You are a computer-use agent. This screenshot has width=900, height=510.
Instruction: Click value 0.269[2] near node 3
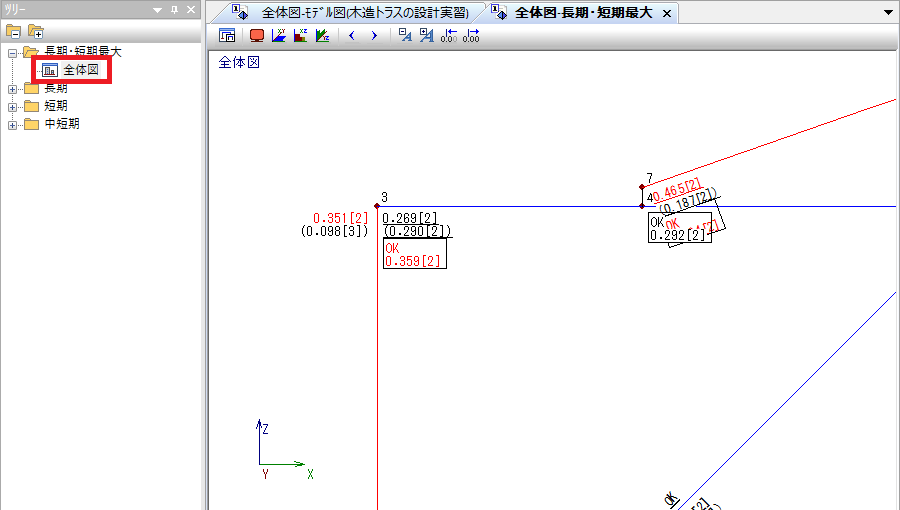tap(410, 218)
